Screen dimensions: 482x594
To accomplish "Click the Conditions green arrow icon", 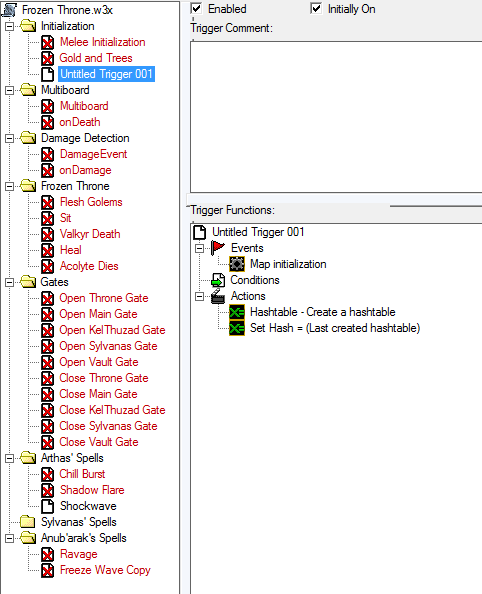I will pos(218,280).
